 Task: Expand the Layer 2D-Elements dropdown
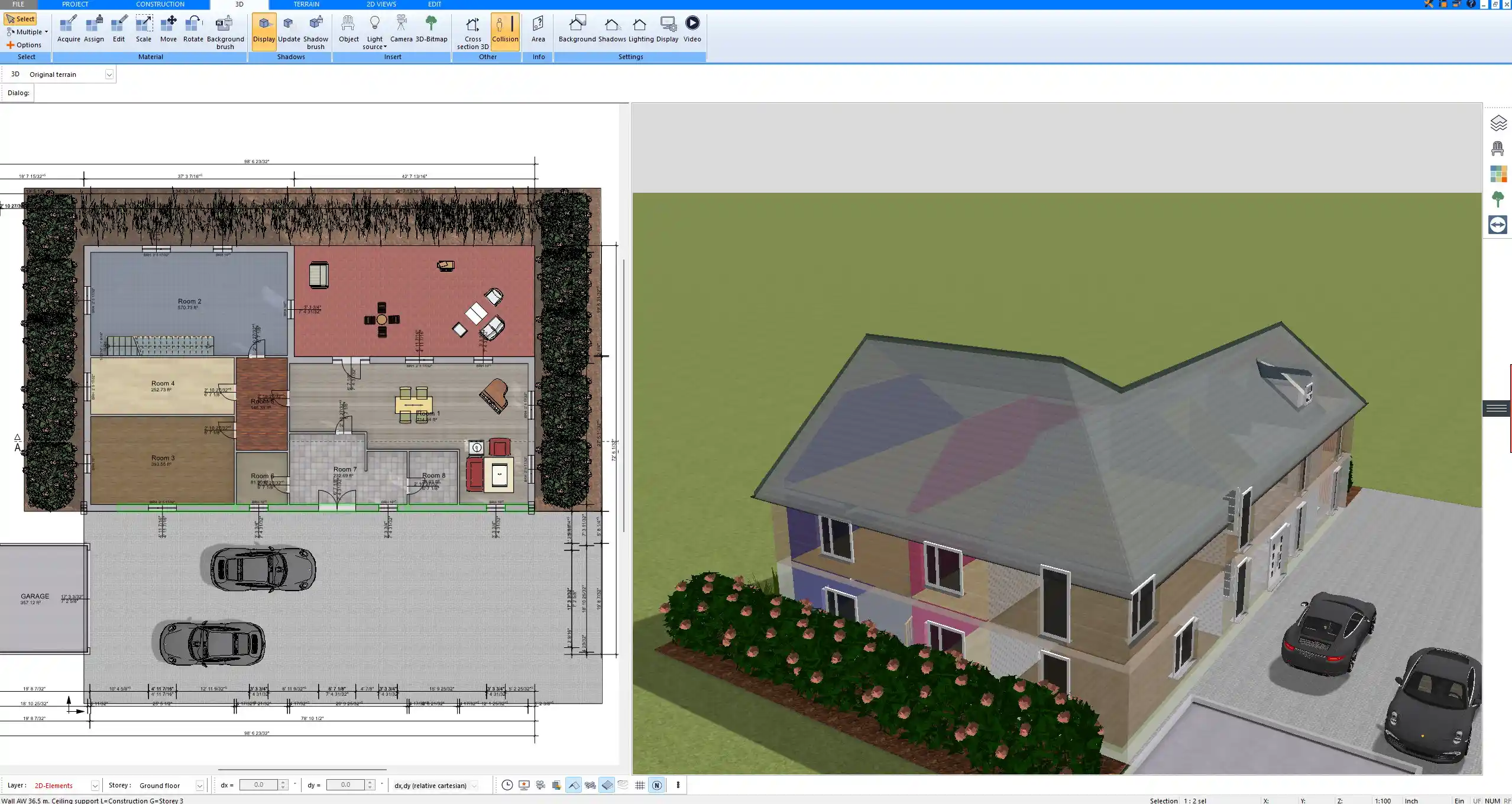[95, 786]
